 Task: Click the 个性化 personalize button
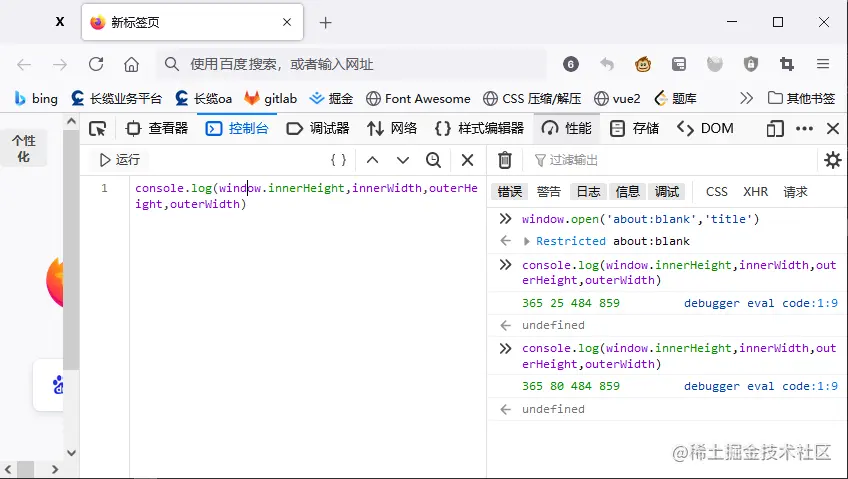[23, 149]
